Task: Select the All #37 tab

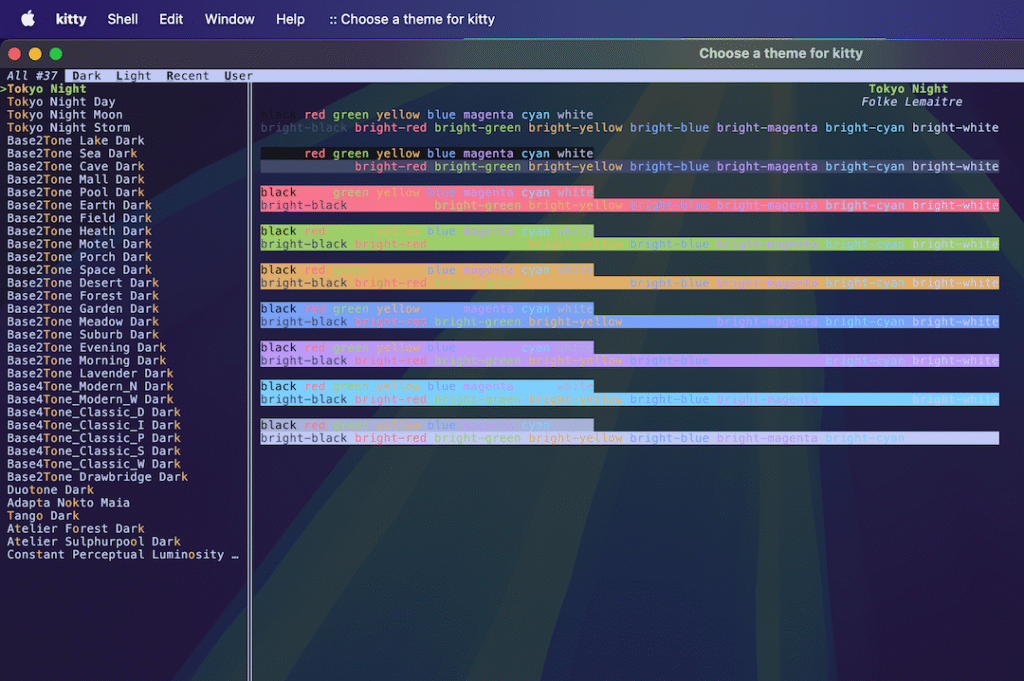Action: (x=32, y=76)
